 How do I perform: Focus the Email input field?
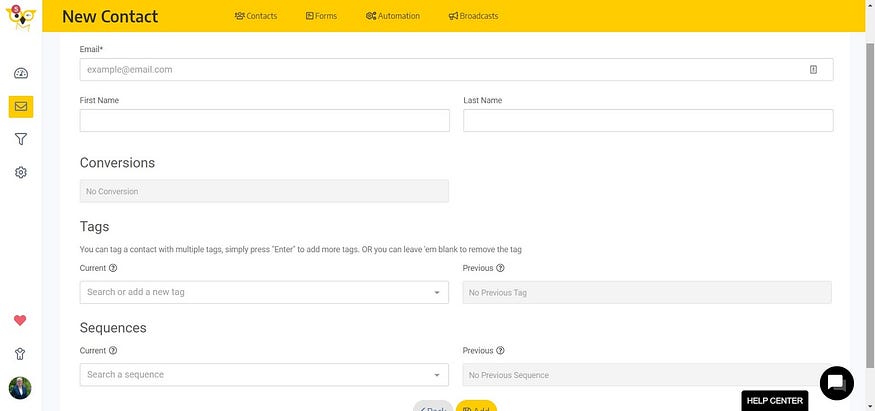456,70
